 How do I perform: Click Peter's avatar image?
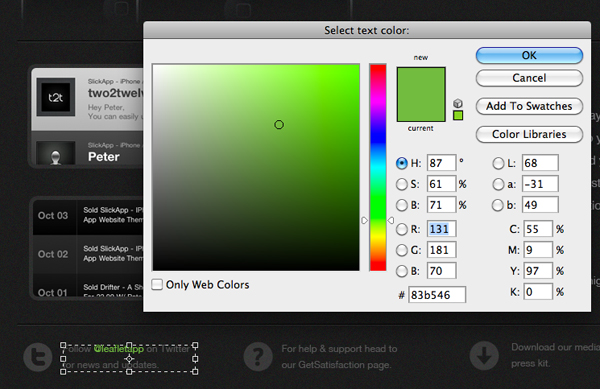56,153
